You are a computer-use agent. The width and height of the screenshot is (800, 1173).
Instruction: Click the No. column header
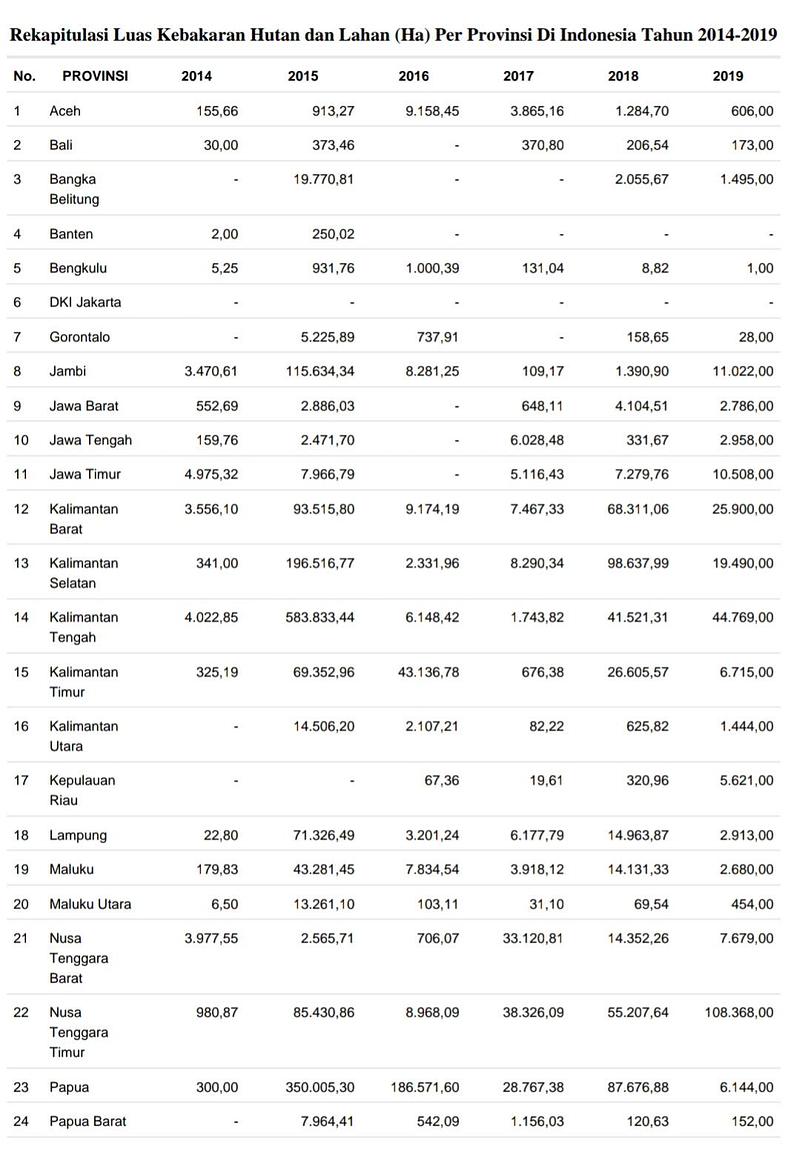point(25,76)
